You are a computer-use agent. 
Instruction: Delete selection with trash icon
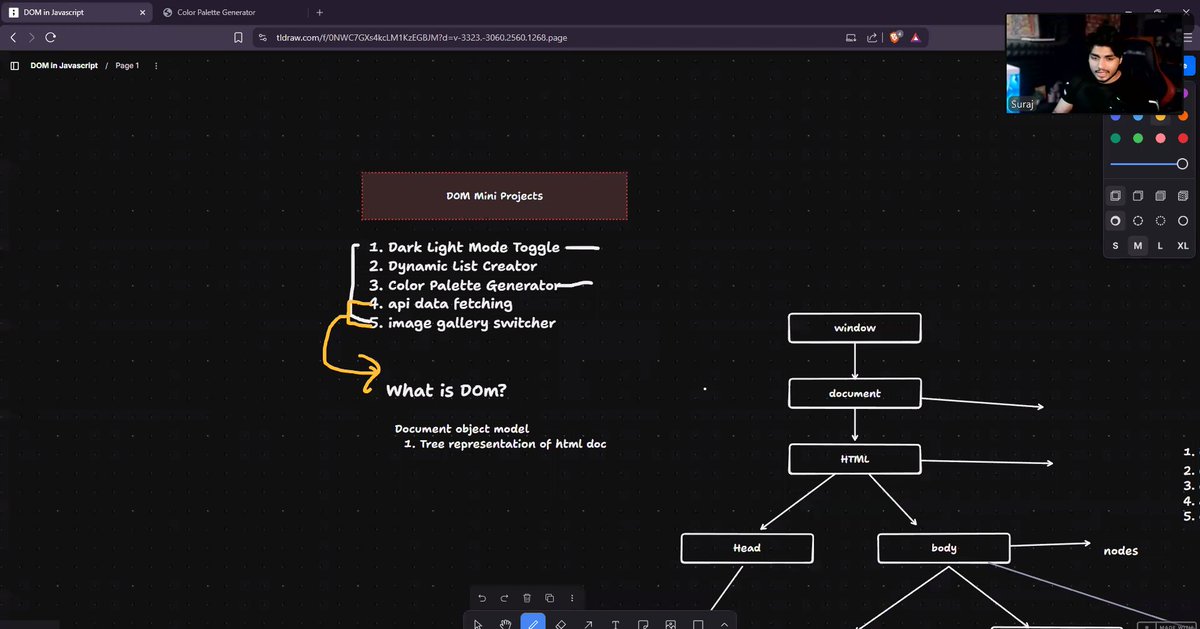527,597
